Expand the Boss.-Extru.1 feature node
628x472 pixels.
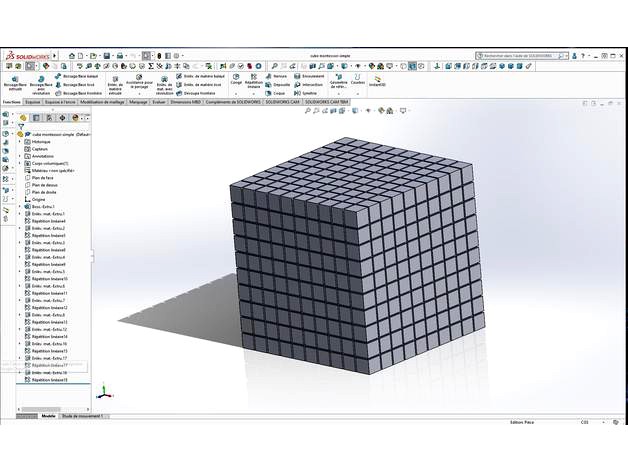click(20, 207)
